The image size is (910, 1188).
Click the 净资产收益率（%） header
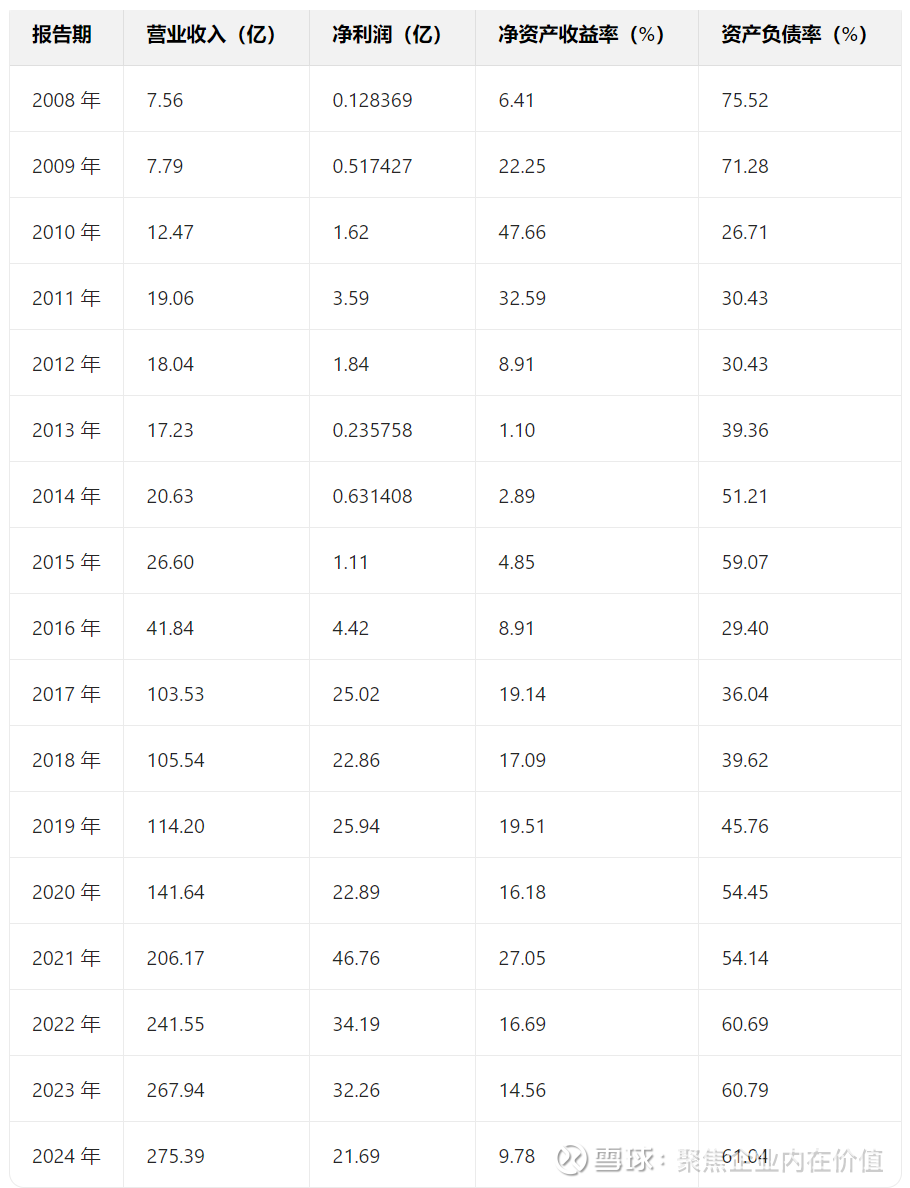(x=581, y=34)
